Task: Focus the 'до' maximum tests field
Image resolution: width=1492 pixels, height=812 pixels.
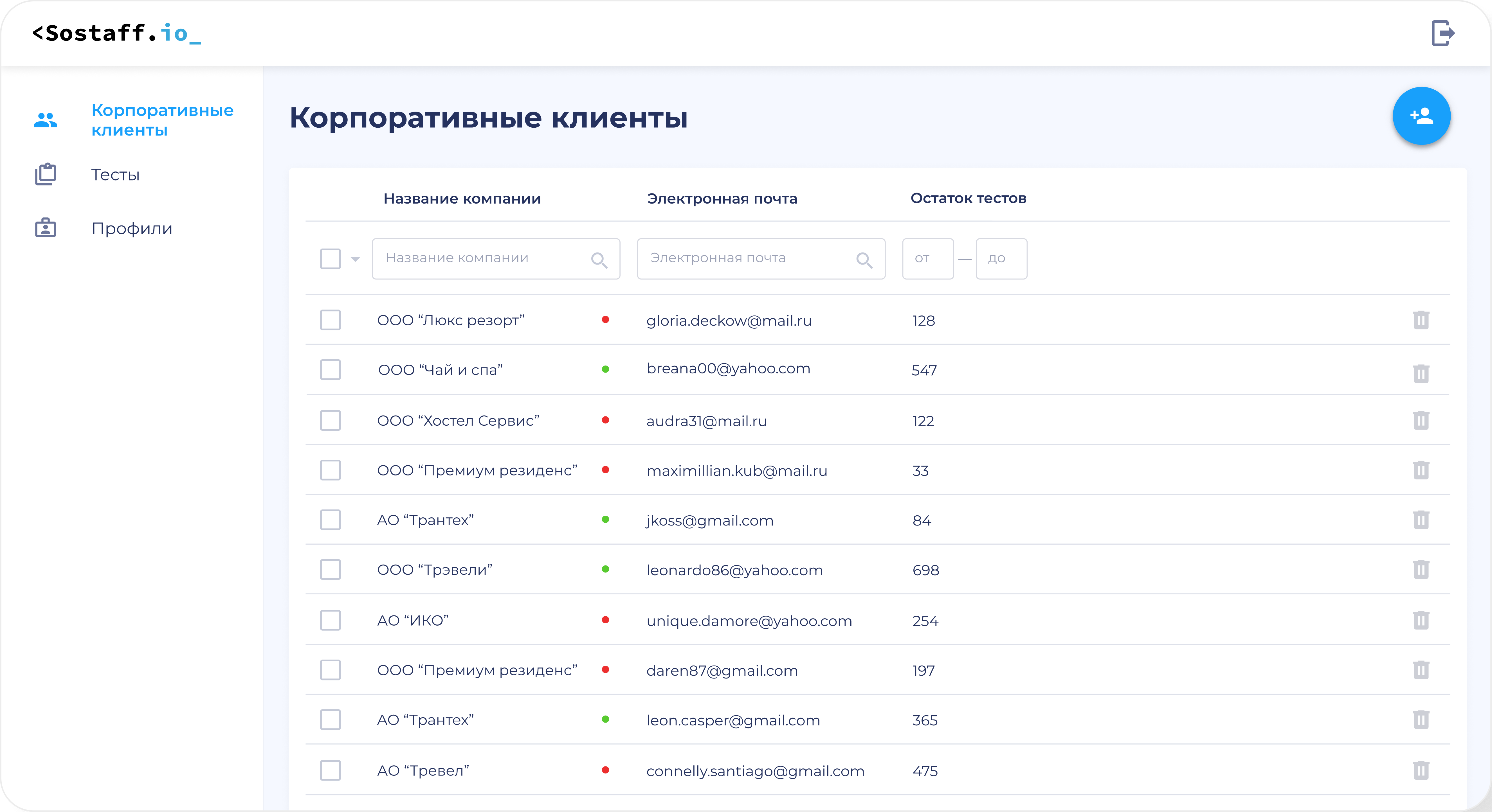Action: tap(1001, 259)
